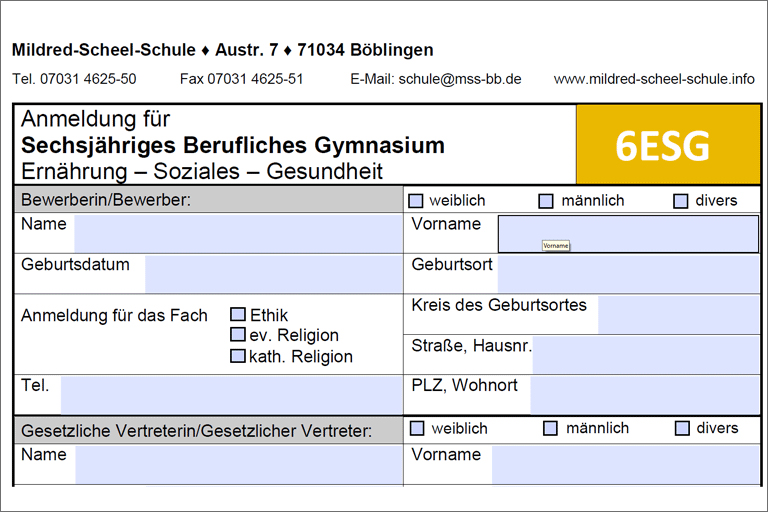Viewport: 768px width, 512px height.
Task: Select the PLZ, Wohnort input field
Action: (644, 395)
